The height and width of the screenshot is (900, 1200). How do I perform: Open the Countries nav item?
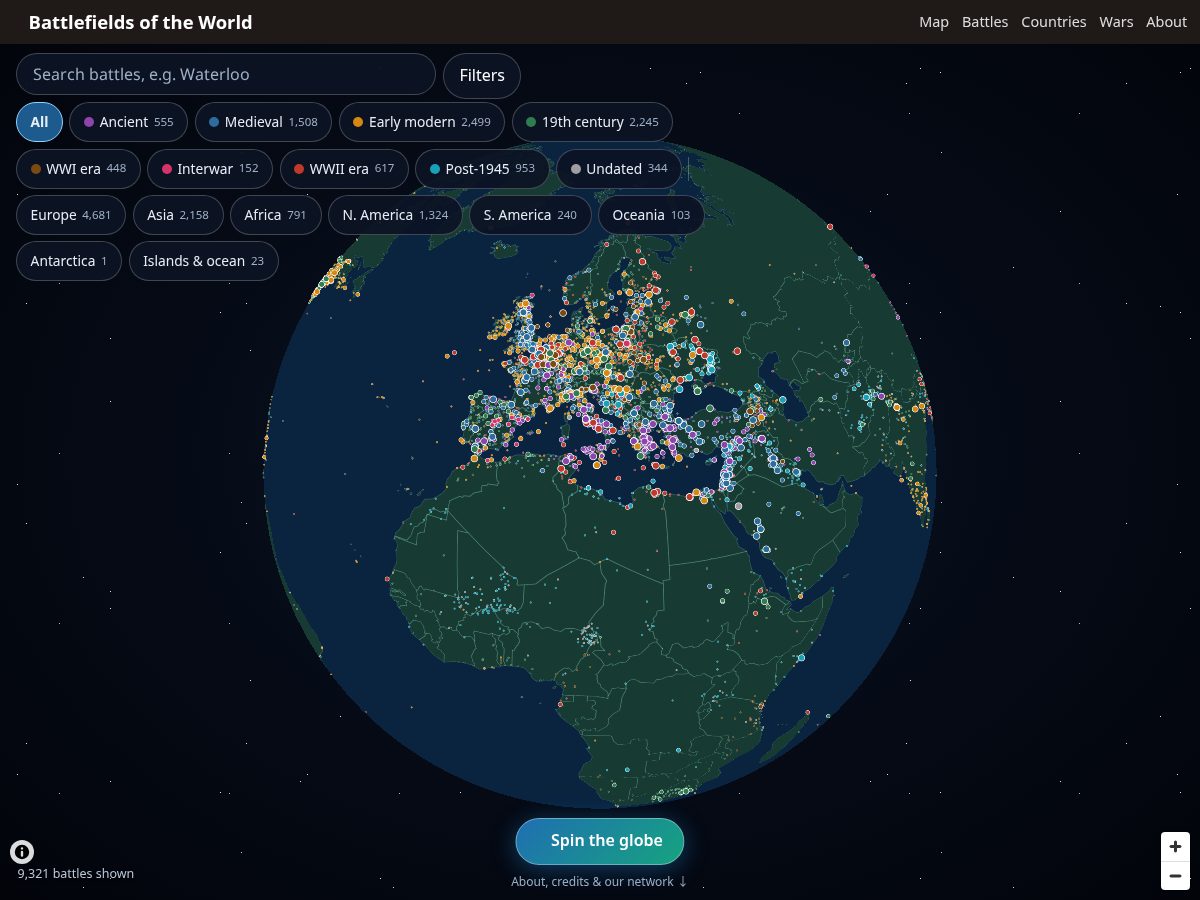(1053, 22)
